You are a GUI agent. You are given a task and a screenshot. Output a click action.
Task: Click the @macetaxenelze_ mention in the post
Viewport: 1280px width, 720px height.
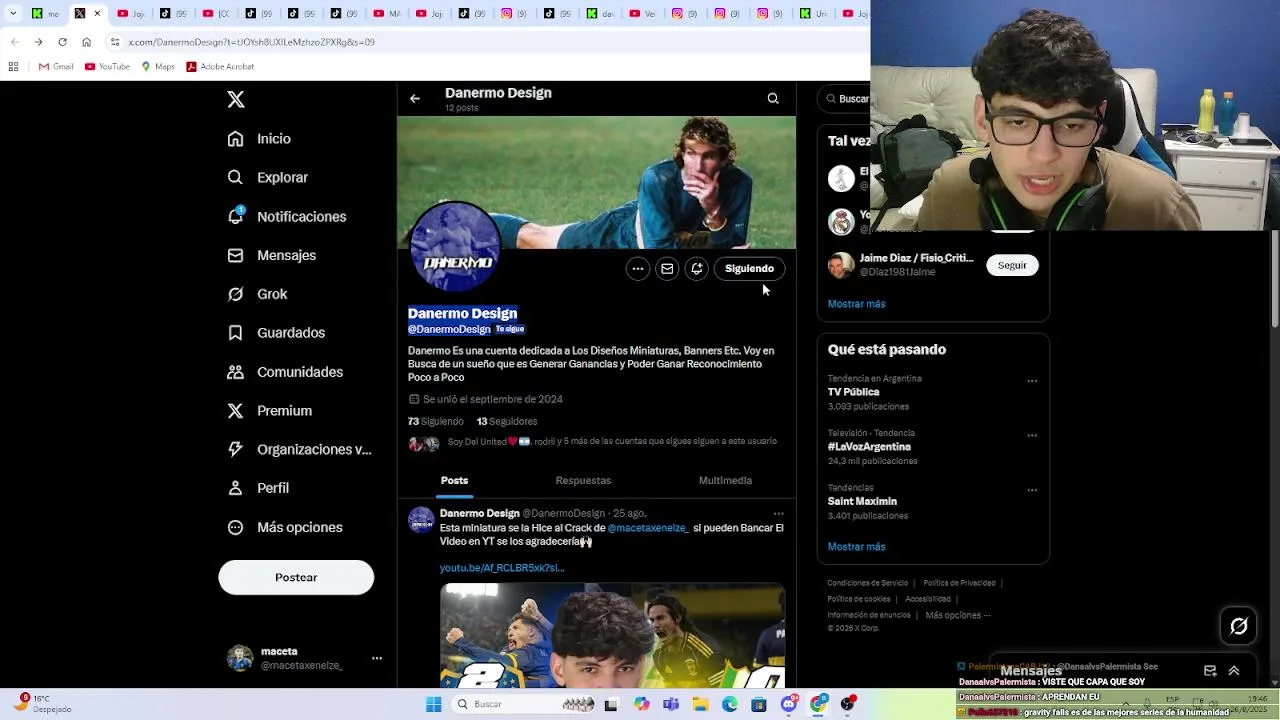[x=647, y=528]
